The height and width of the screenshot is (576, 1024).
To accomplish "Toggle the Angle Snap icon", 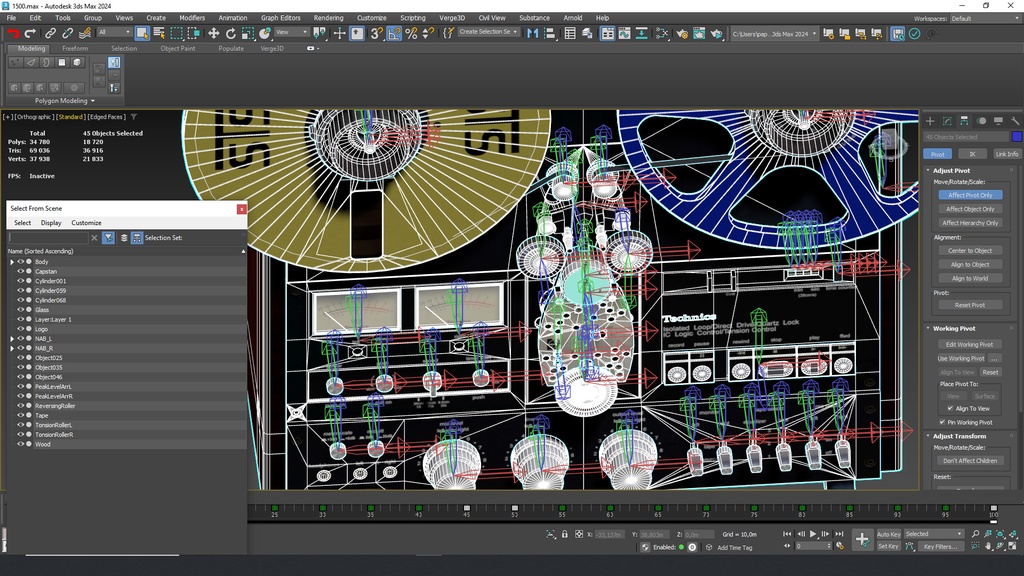I will coord(394,33).
